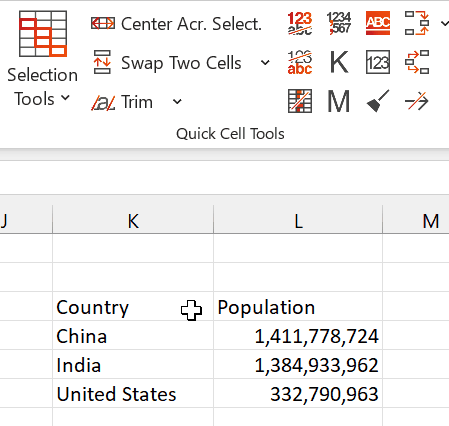This screenshot has width=449, height=426.
Task: Expand the Trim dropdown arrow
Action: pyautogui.click(x=177, y=102)
